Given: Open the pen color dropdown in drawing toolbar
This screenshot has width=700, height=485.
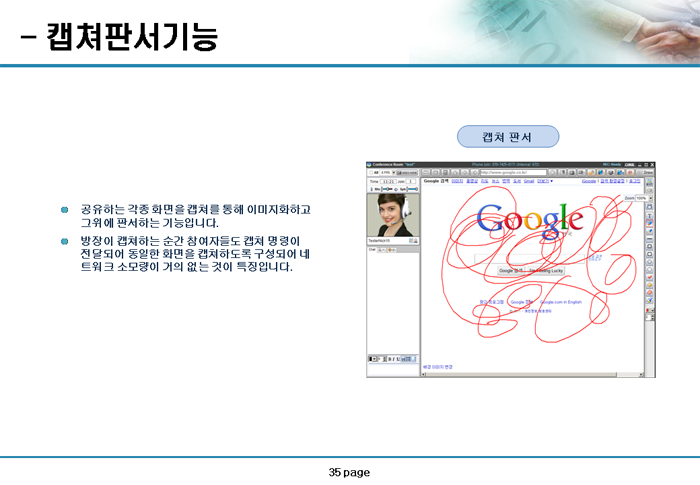Looking at the screenshot, I should 650,310.
